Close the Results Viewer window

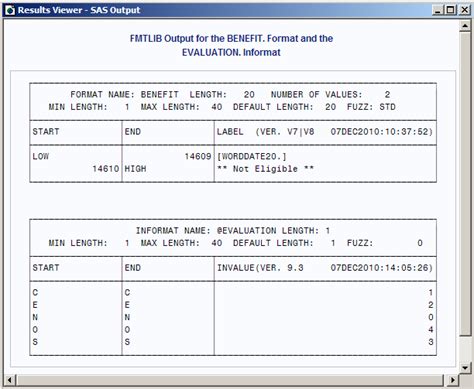[x=464, y=10]
